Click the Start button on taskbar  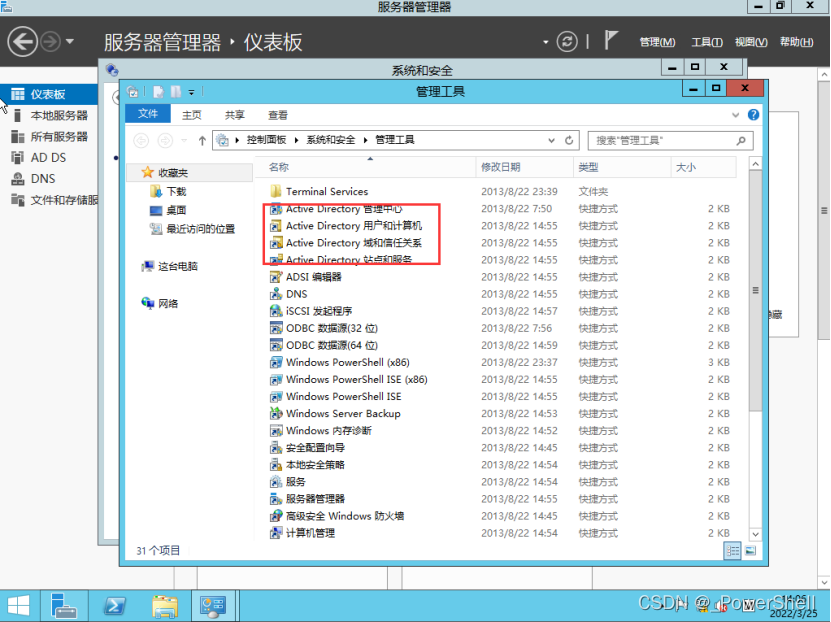coord(19,606)
